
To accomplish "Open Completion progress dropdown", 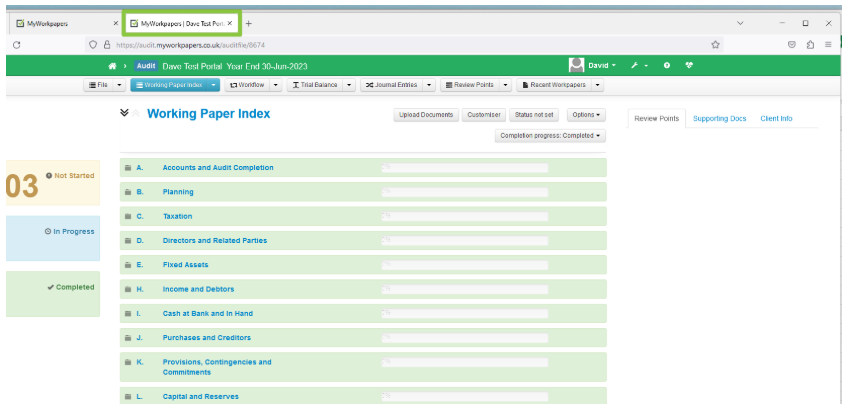I will [x=550, y=135].
